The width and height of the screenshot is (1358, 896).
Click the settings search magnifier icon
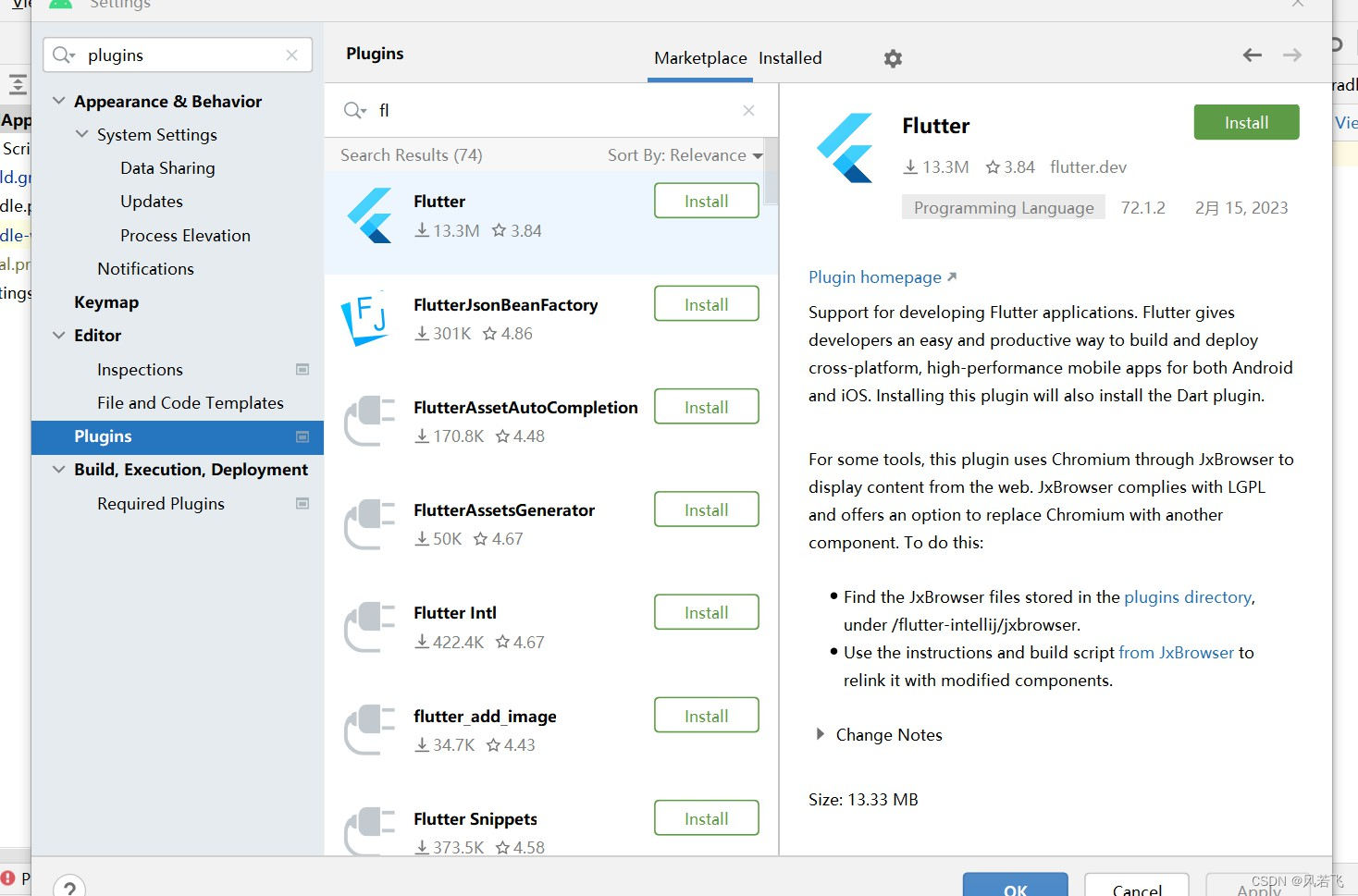64,55
